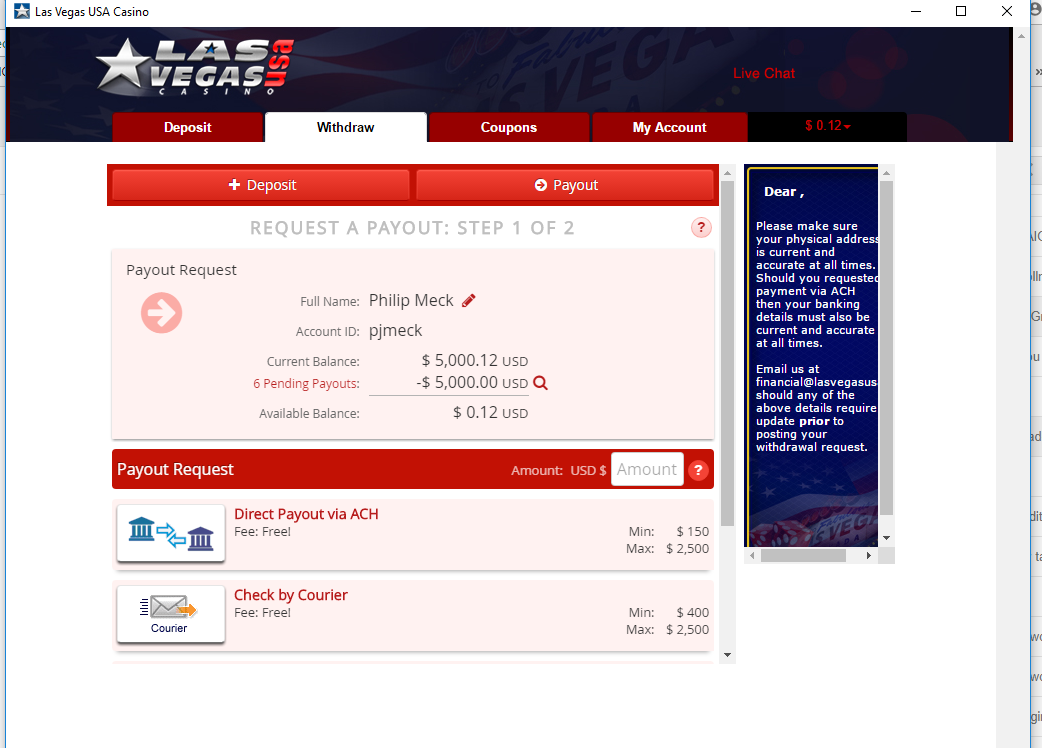Open the $ 0.12 balance dropdown
Viewport: 1042px width, 748px height.
pos(827,126)
